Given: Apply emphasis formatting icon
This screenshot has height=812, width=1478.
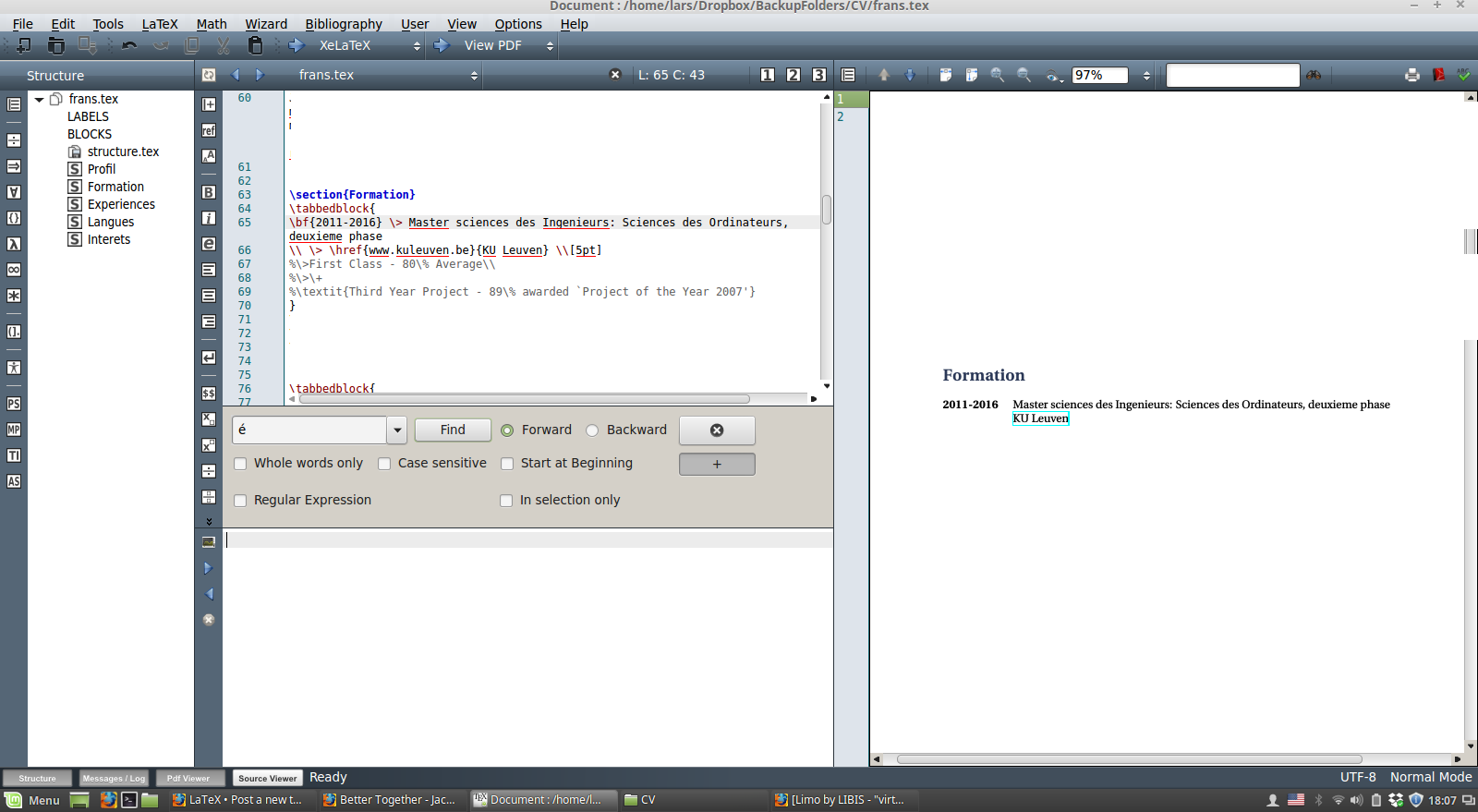Looking at the screenshot, I should 209,244.
